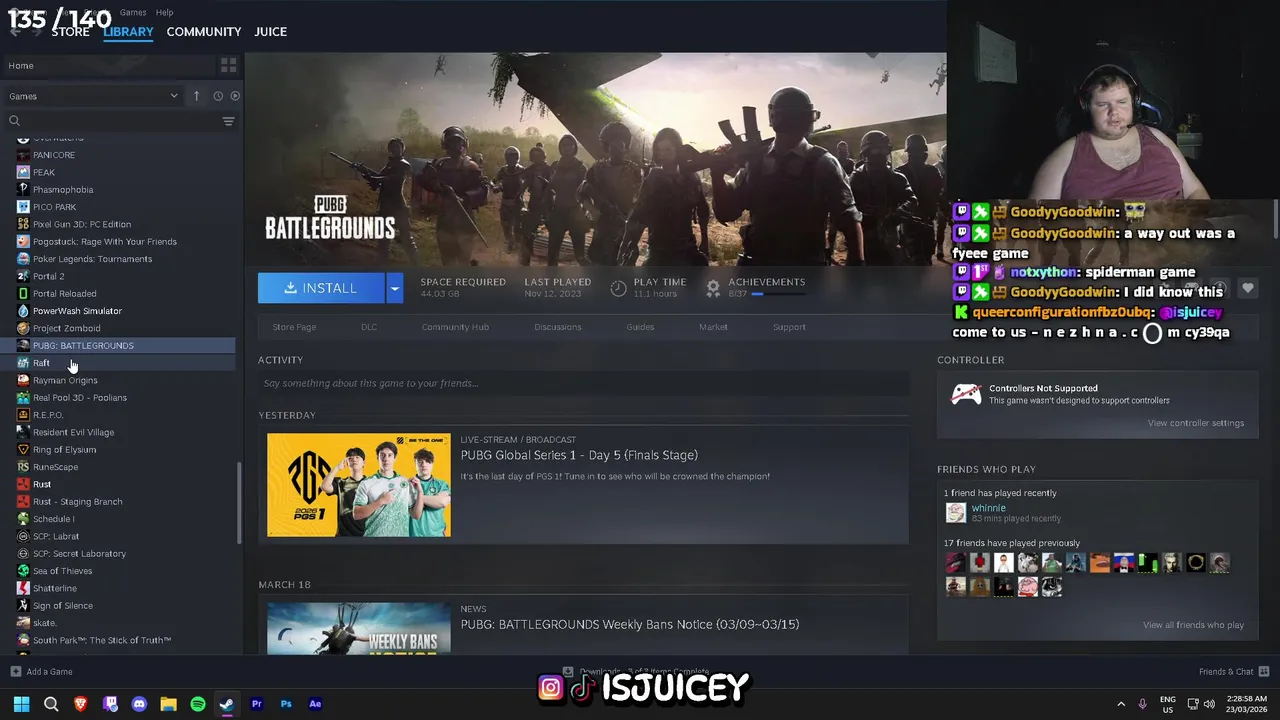Open the Store Page link
Image resolution: width=1280 pixels, height=720 pixels.
click(294, 327)
